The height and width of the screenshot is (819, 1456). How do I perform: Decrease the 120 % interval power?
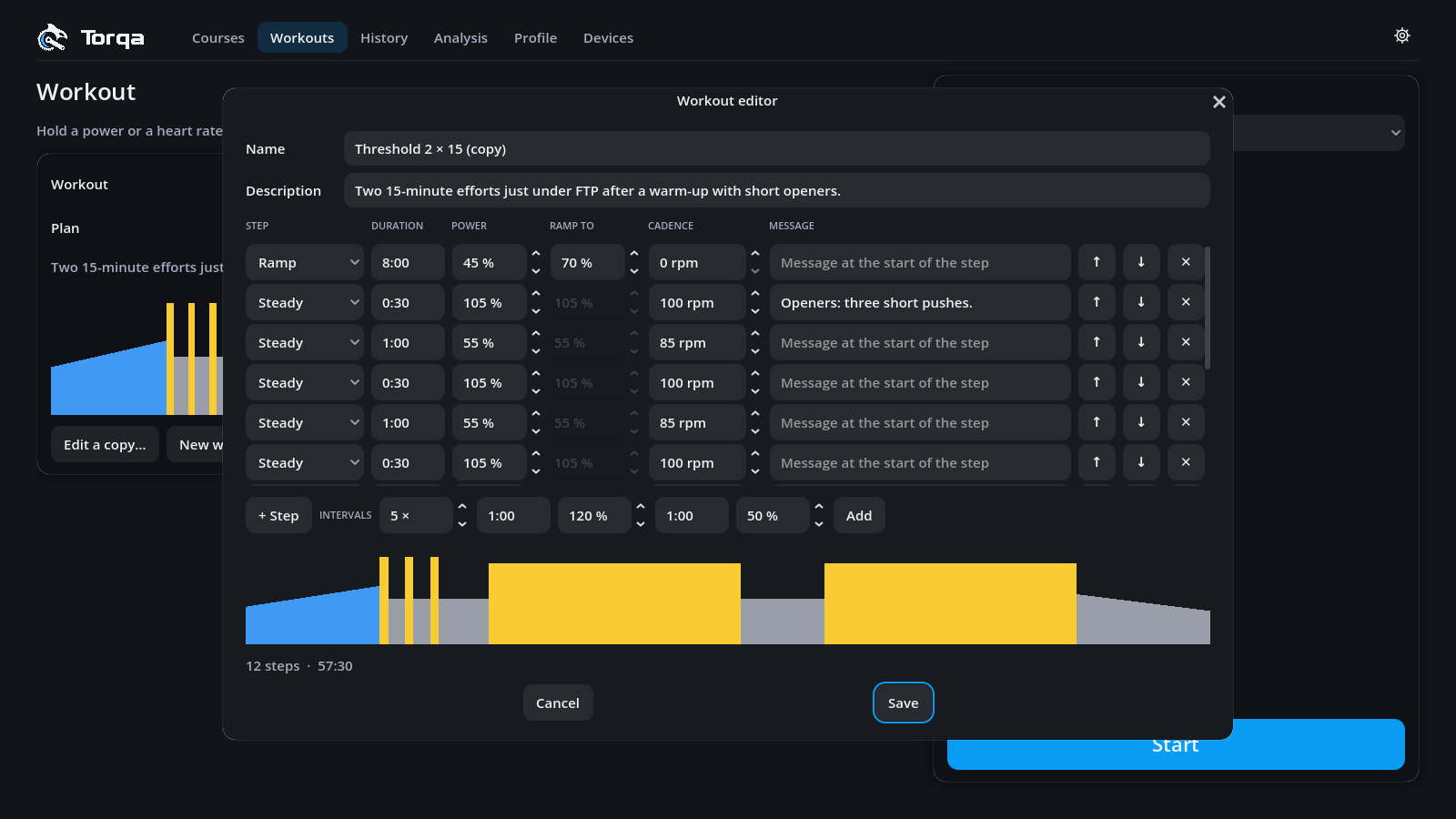click(x=641, y=524)
